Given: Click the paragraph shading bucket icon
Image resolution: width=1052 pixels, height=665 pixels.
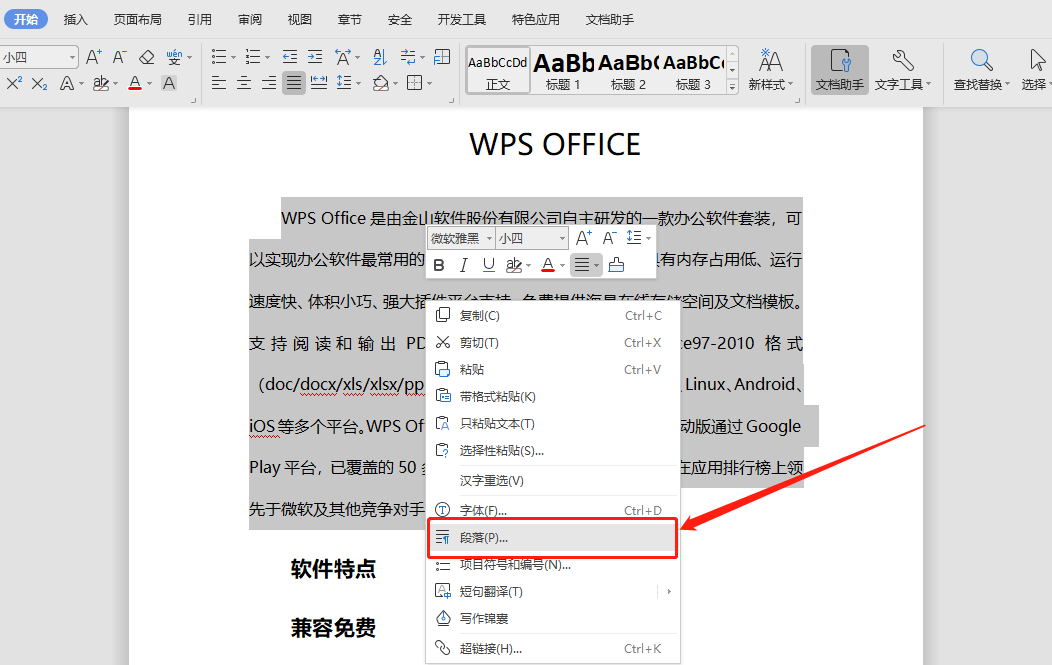Looking at the screenshot, I should point(380,83).
